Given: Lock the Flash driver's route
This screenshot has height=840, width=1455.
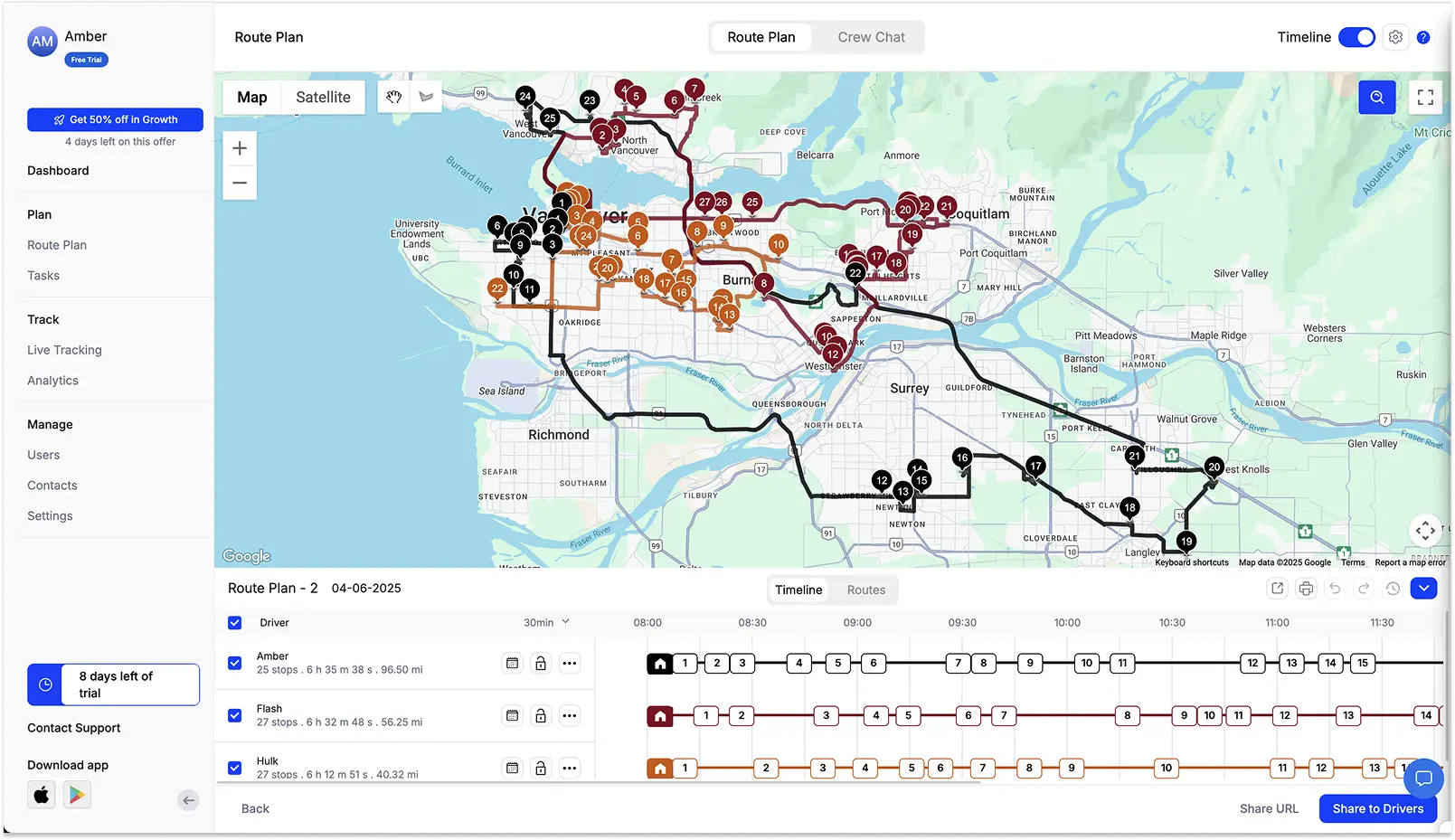Looking at the screenshot, I should click(541, 715).
